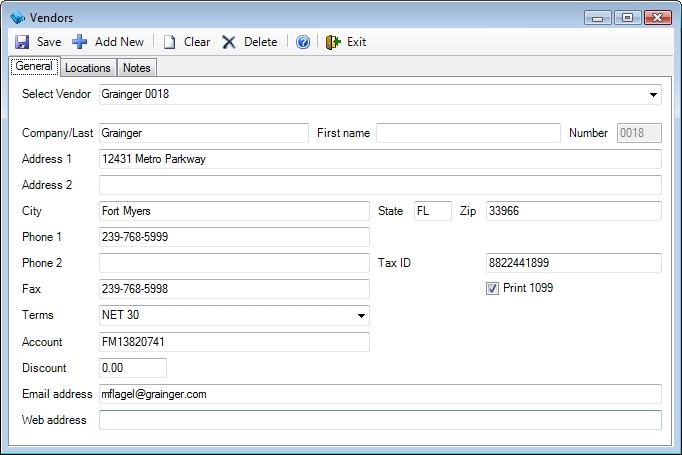Click the empty Address 2 field
This screenshot has width=682, height=455.
[x=380, y=185]
